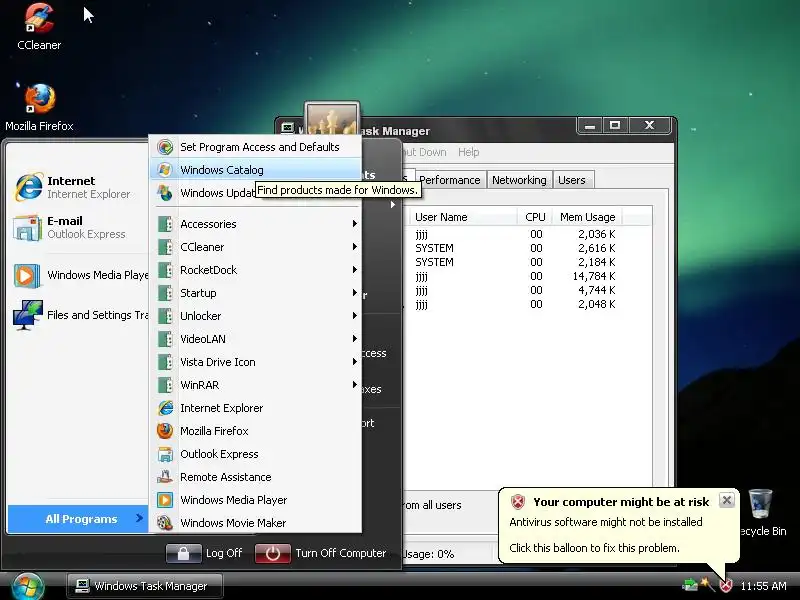The image size is (800, 600).
Task: Open CCleaner desktop shortcut icon
Action: (39, 18)
